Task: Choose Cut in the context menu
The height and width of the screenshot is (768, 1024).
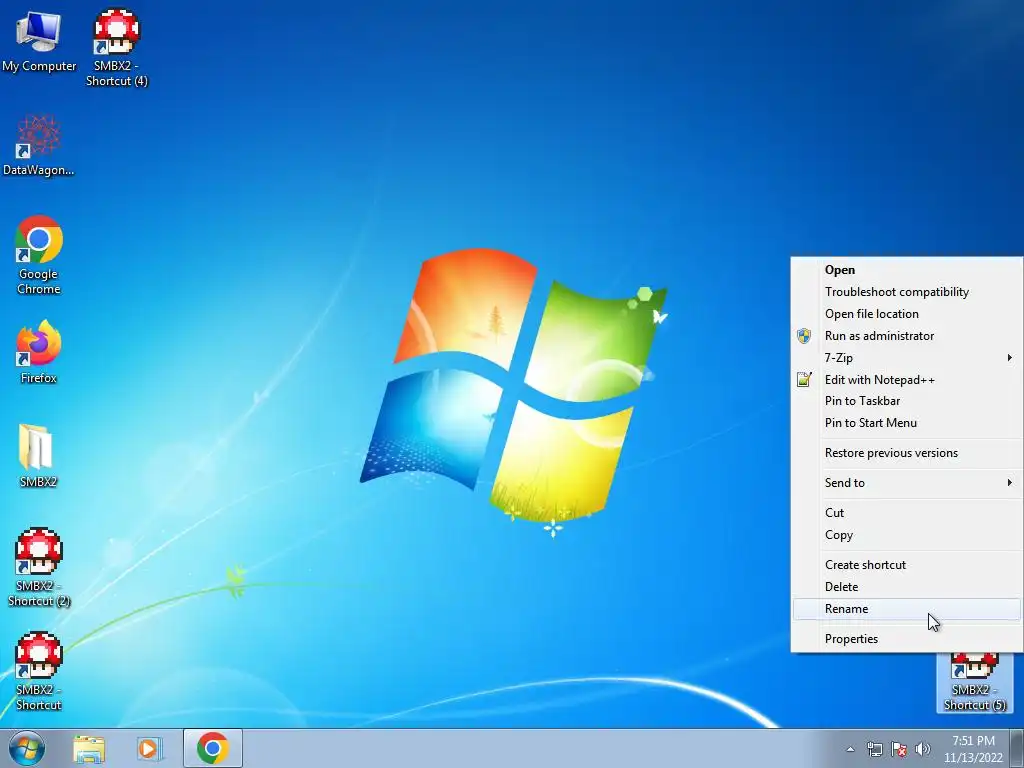Action: point(907,513)
